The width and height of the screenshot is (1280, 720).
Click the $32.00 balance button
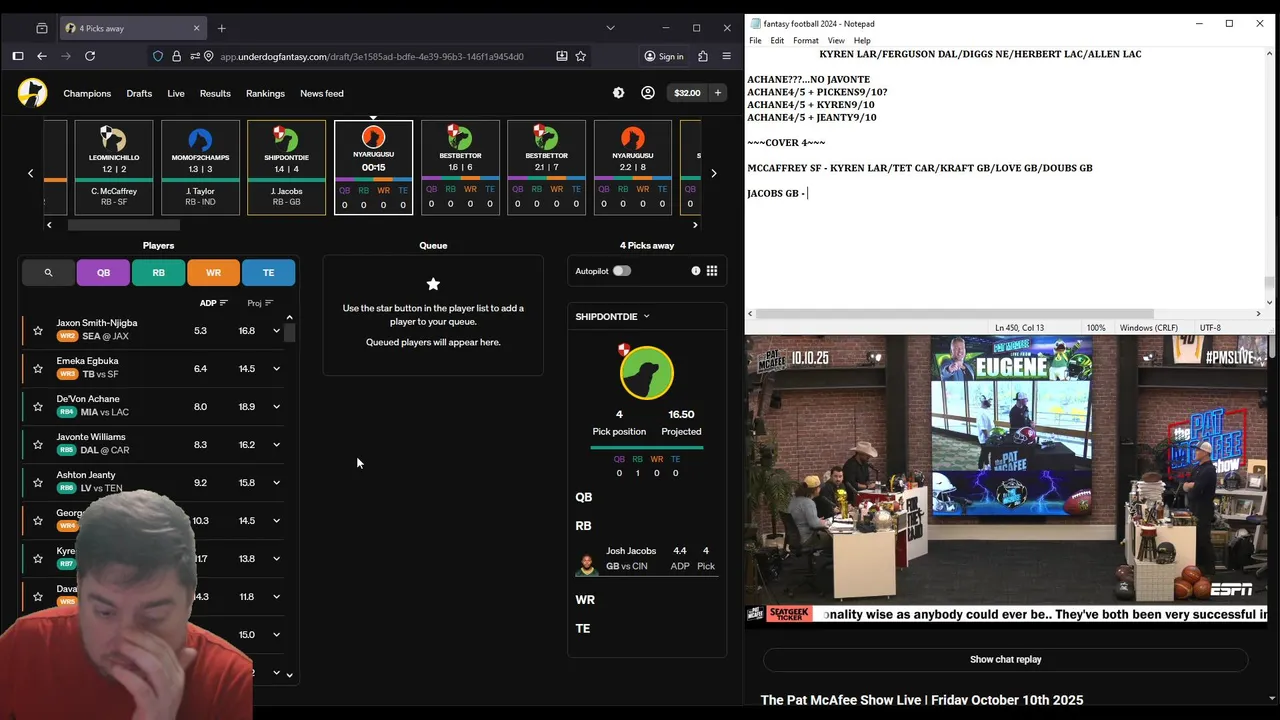[x=687, y=93]
